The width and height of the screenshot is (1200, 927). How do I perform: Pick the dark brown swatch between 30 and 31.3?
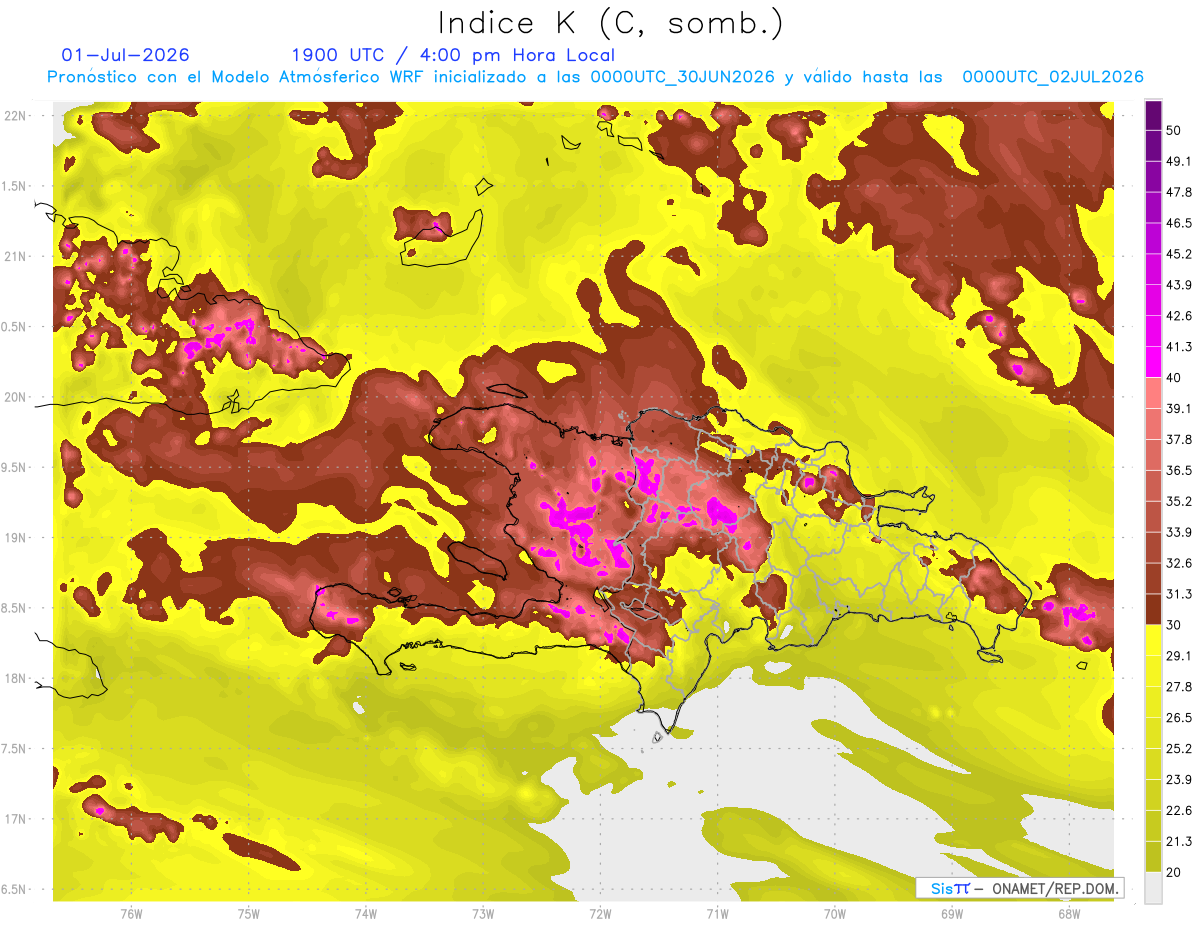tap(1153, 610)
